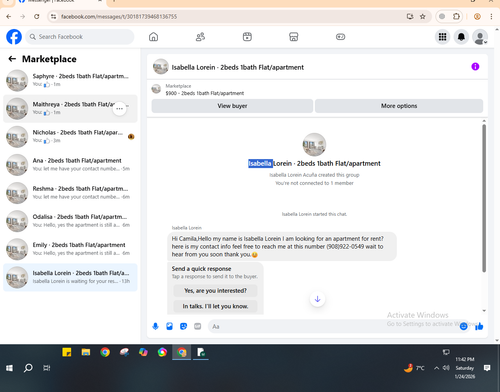Send quick response 'Yes, are you interested?'
This screenshot has width=500, height=392.
(x=215, y=291)
